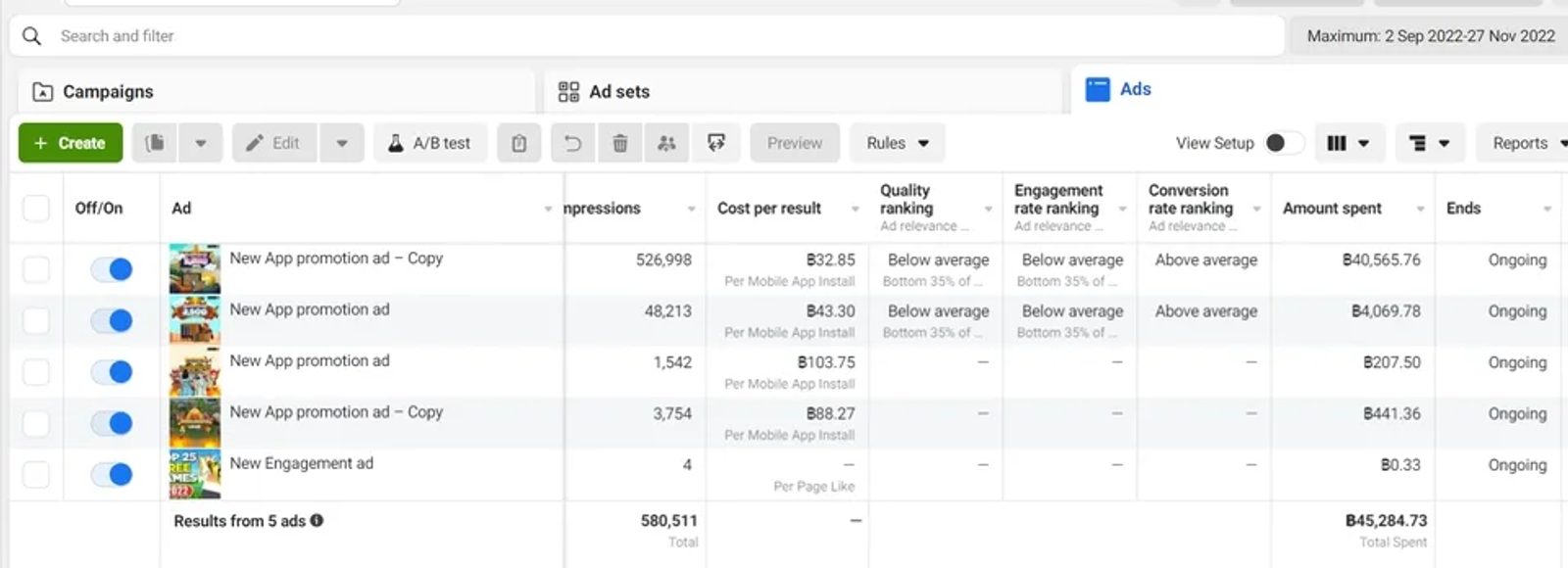This screenshot has height=568, width=1568.
Task: Open the Reports button
Action: 1524,143
